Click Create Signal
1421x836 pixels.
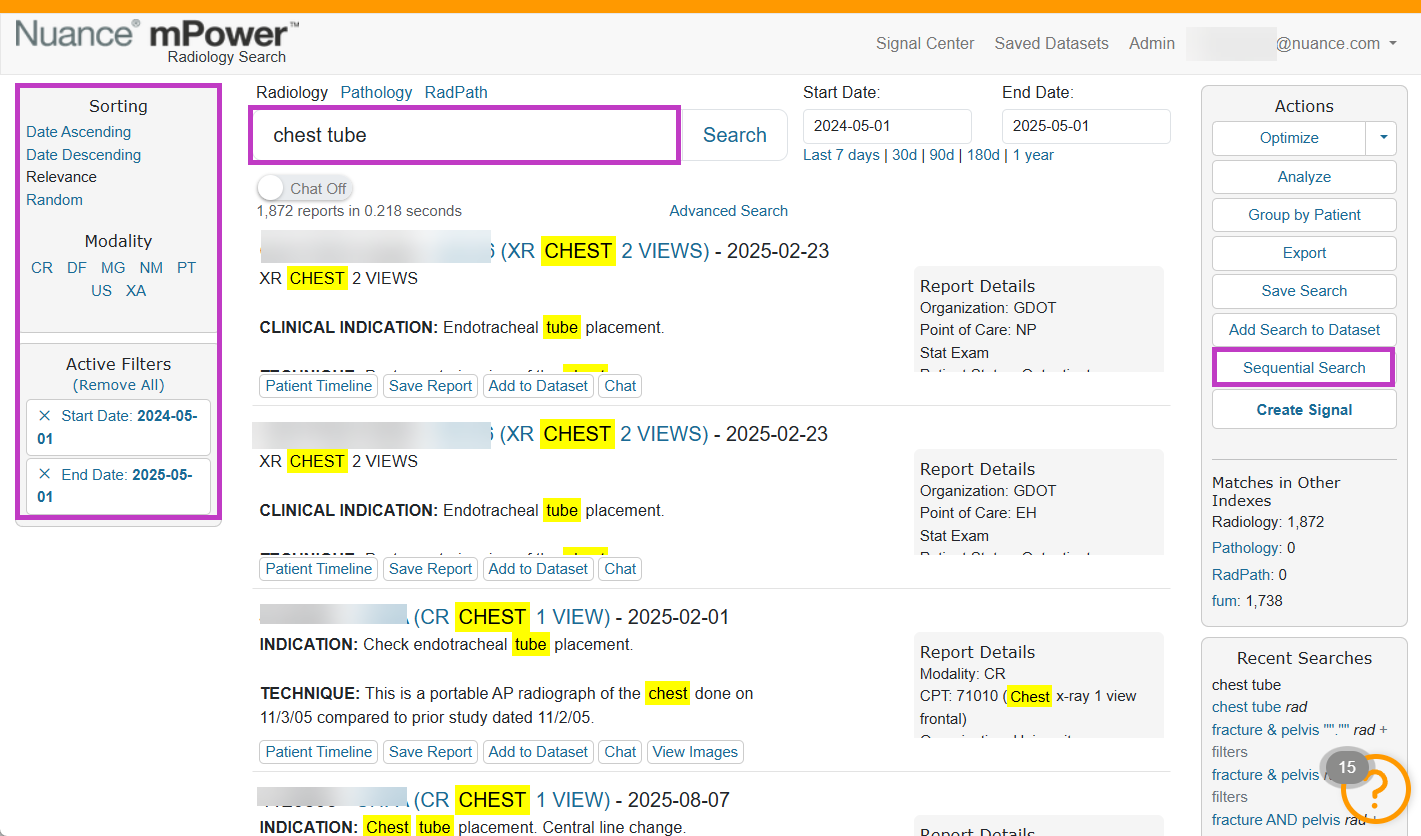click(x=1304, y=409)
